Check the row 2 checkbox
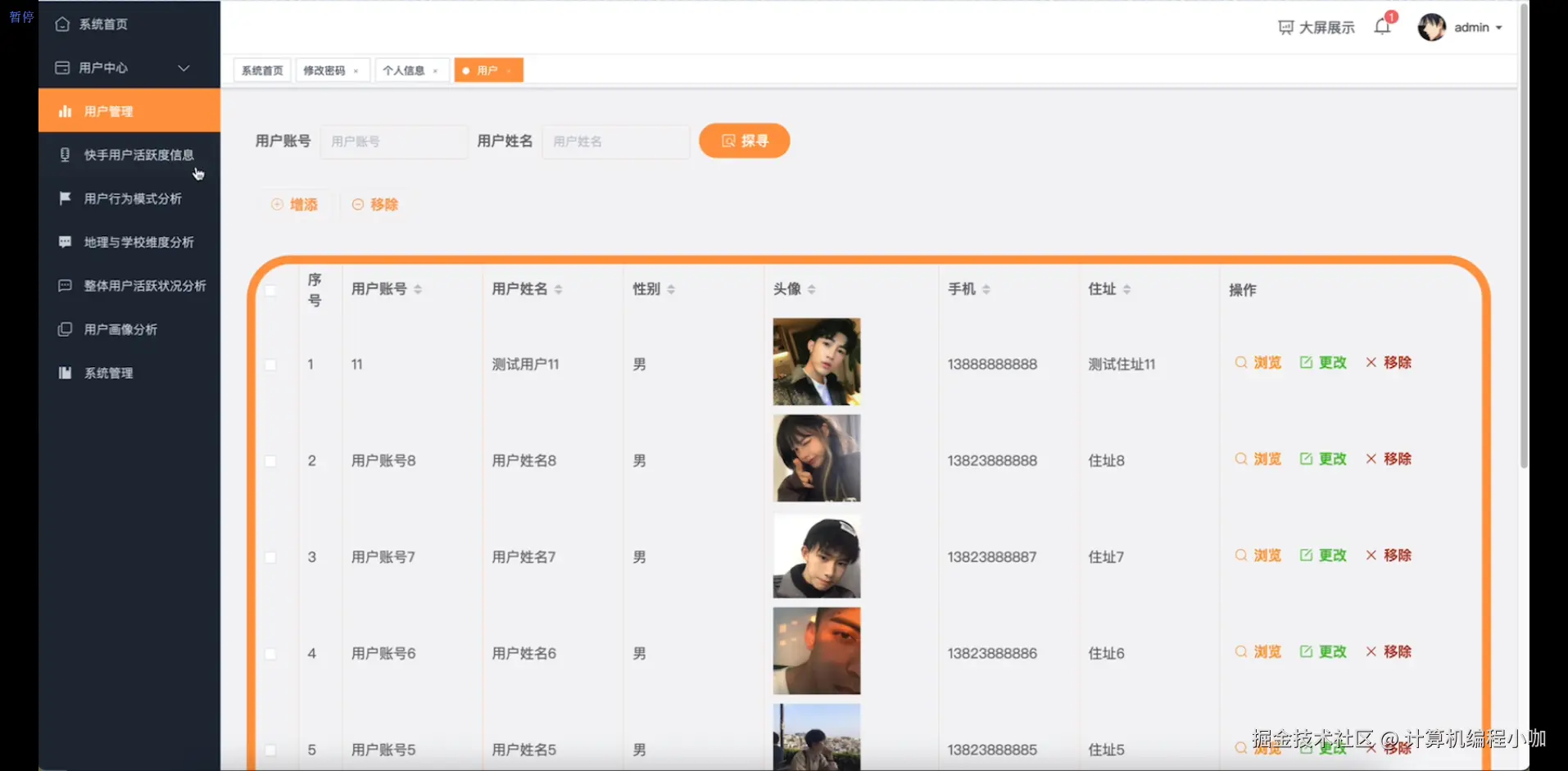The height and width of the screenshot is (771, 1568). click(270, 461)
